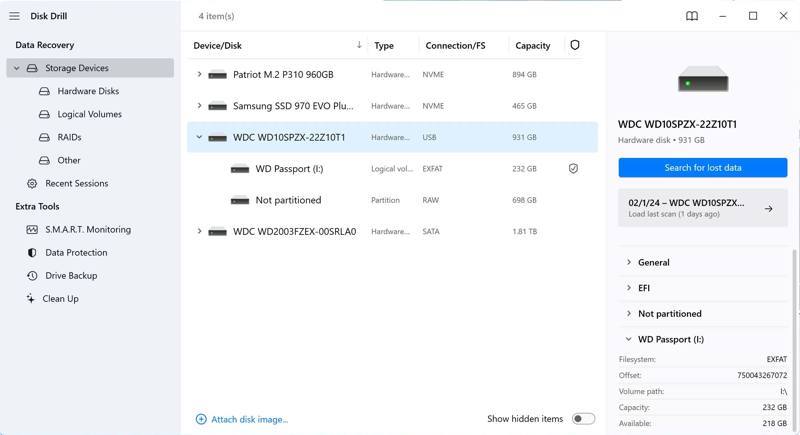Expand the WDC WD2003FZEX-00SRLA0 row
This screenshot has width=800, height=435.
click(199, 231)
